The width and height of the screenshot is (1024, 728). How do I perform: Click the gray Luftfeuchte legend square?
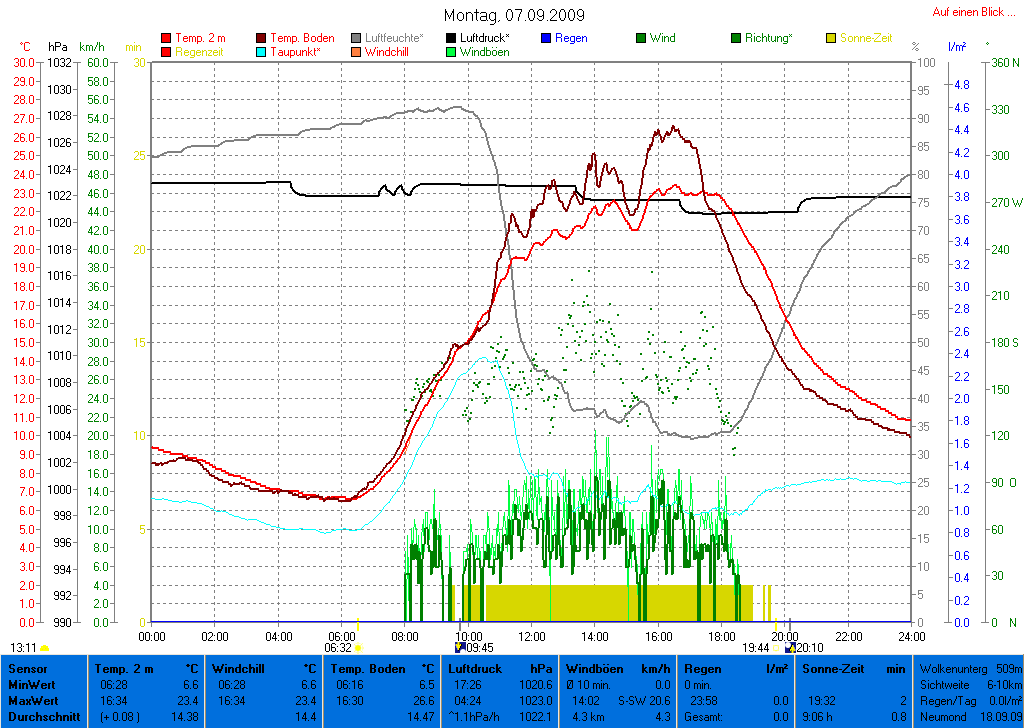[357, 38]
